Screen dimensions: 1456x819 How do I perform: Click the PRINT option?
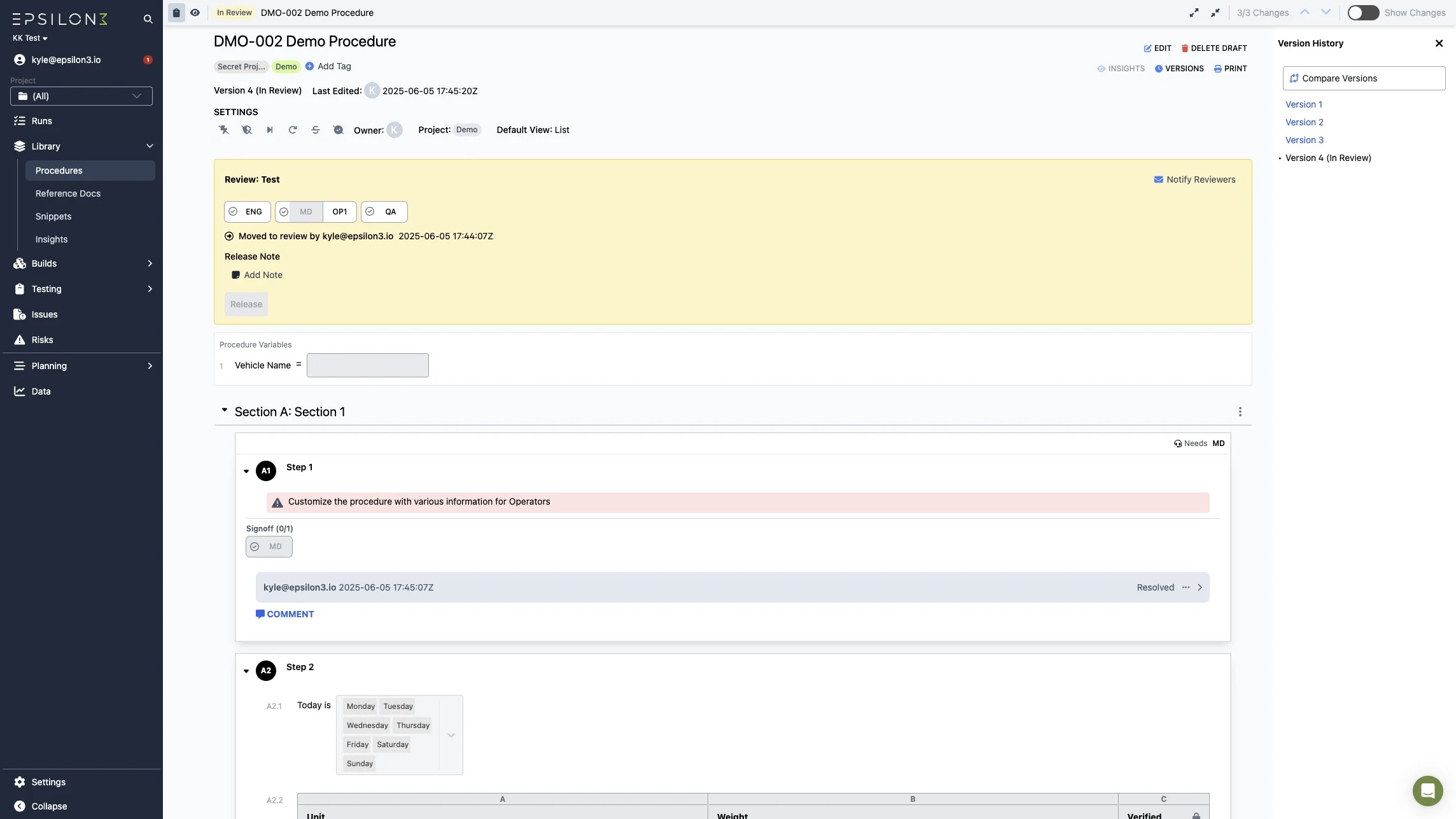pyautogui.click(x=1230, y=69)
